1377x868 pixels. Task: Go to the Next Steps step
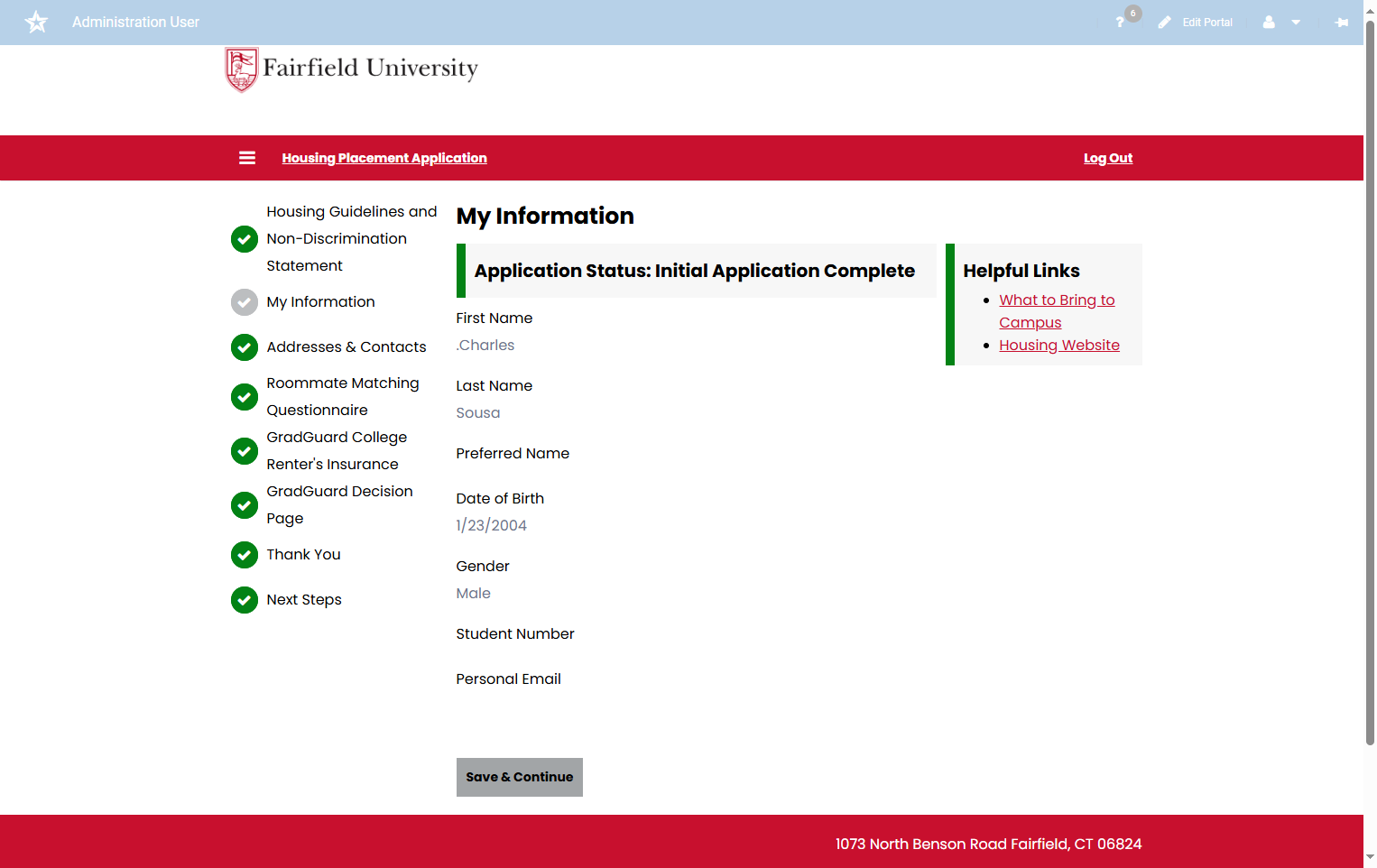click(304, 600)
